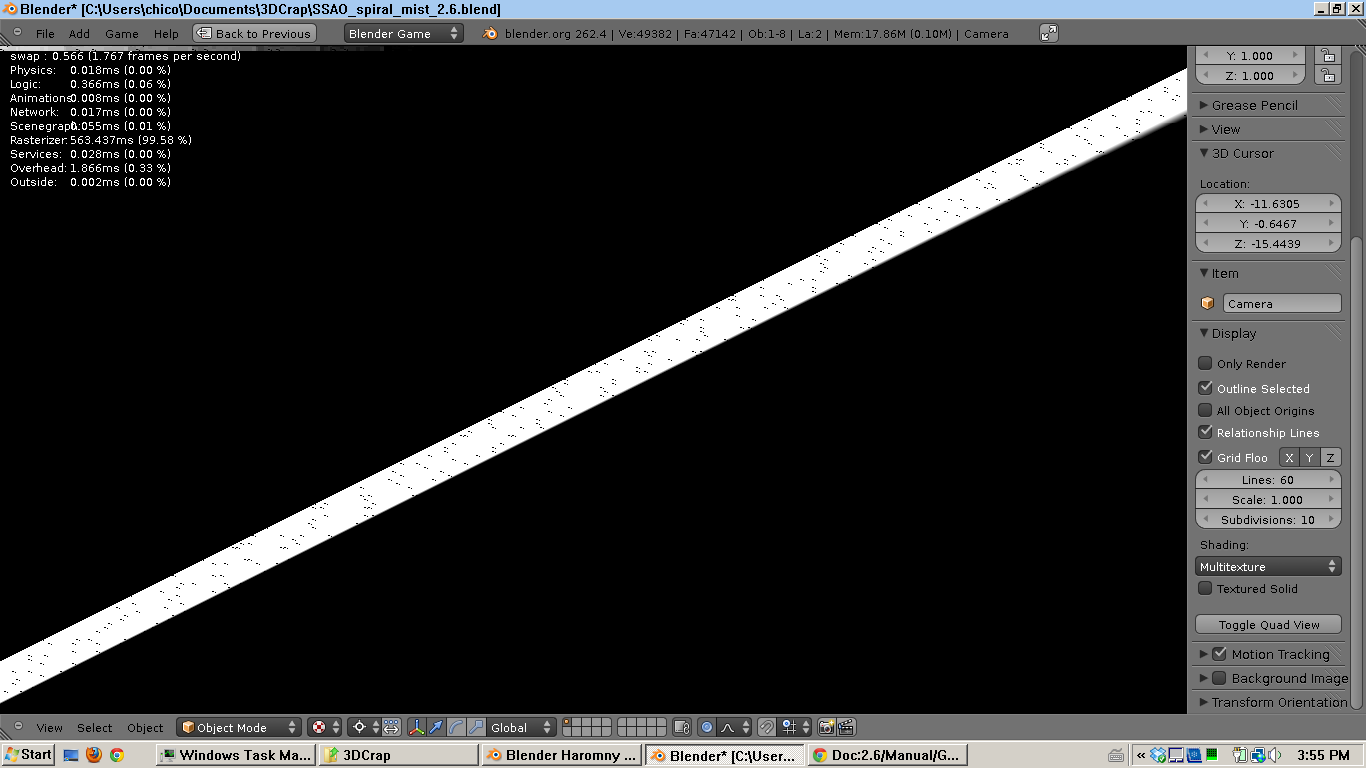Uncheck the Grid Floor checkbox
This screenshot has width=1366, height=768.
(1205, 457)
